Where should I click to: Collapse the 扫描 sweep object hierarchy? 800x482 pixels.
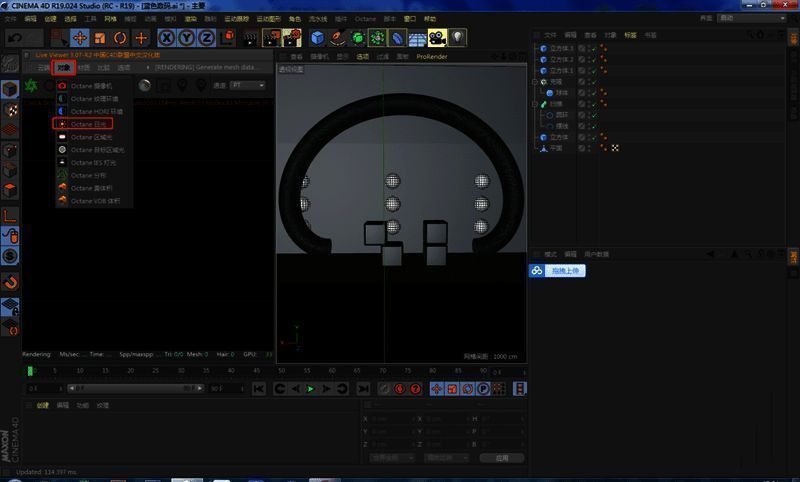pyautogui.click(x=536, y=103)
